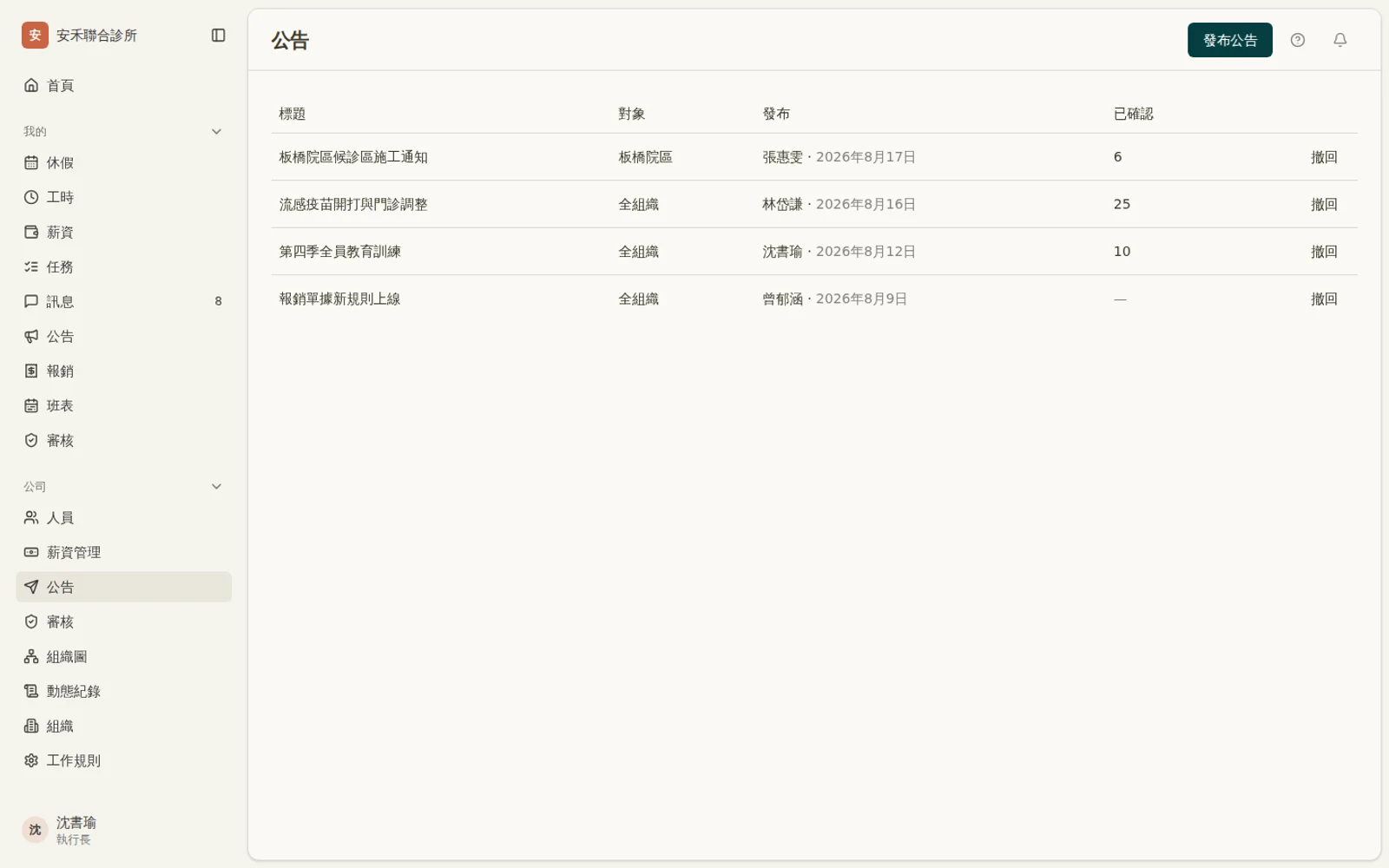Open 審核 under the 我的 section
Screen dimensions: 1389x868
[x=123, y=440]
